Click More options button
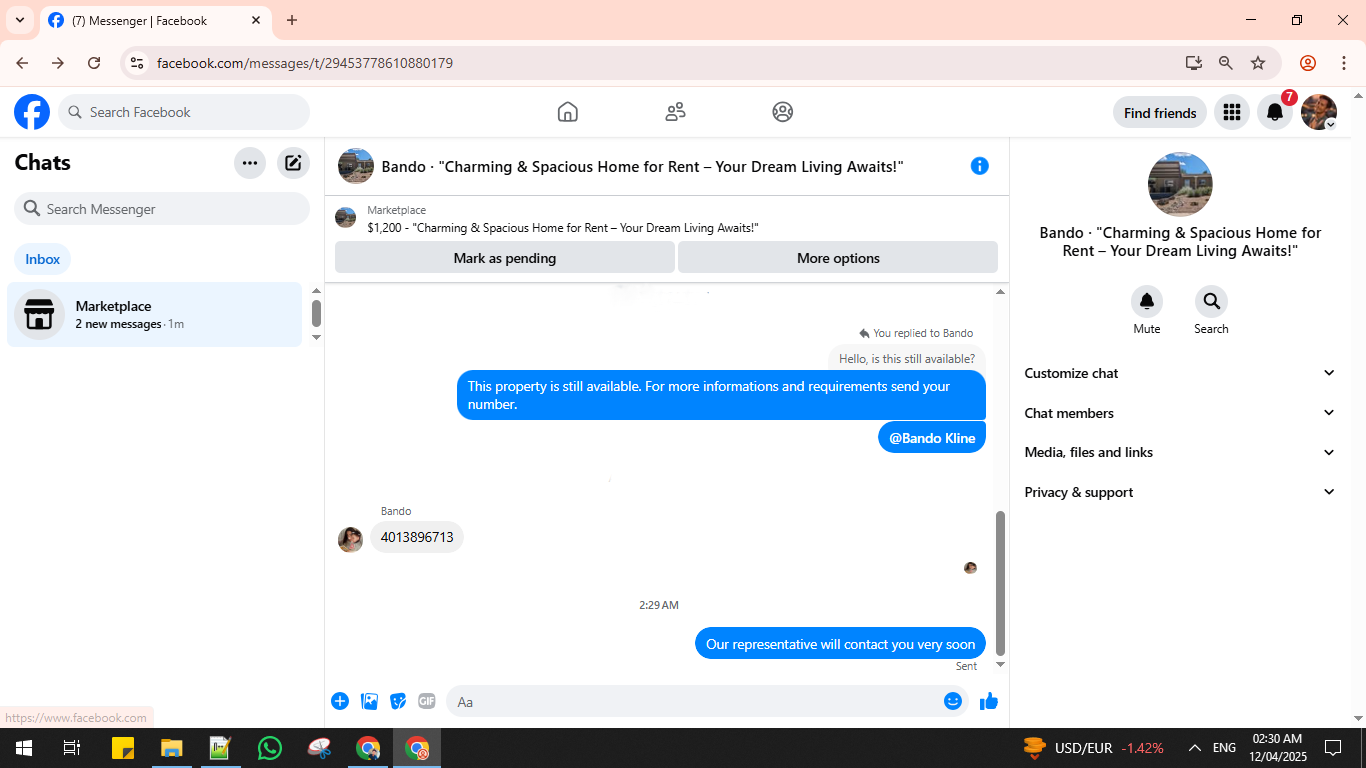1366x768 pixels. coord(838,257)
